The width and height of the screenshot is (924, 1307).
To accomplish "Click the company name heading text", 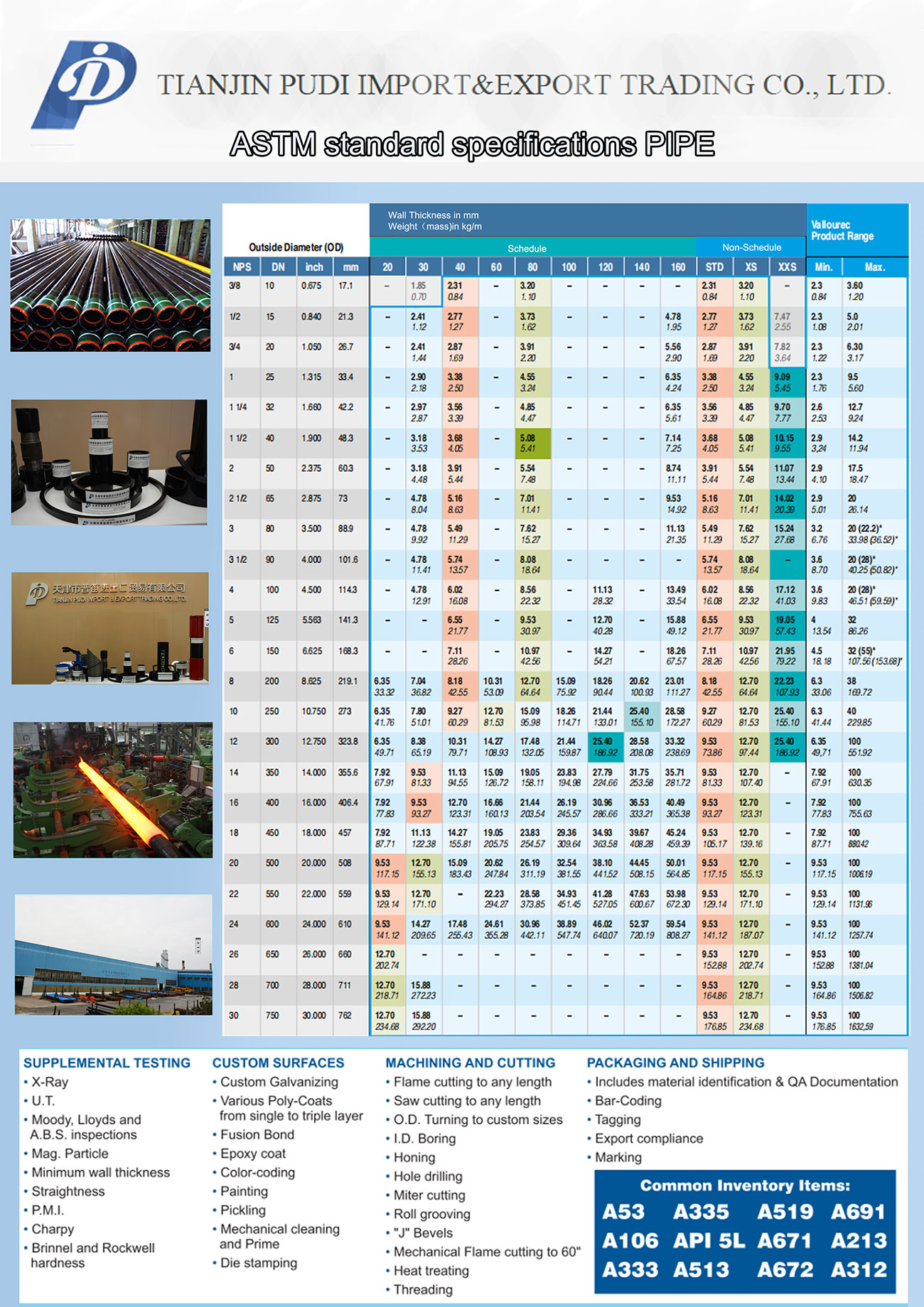I will 524,85.
